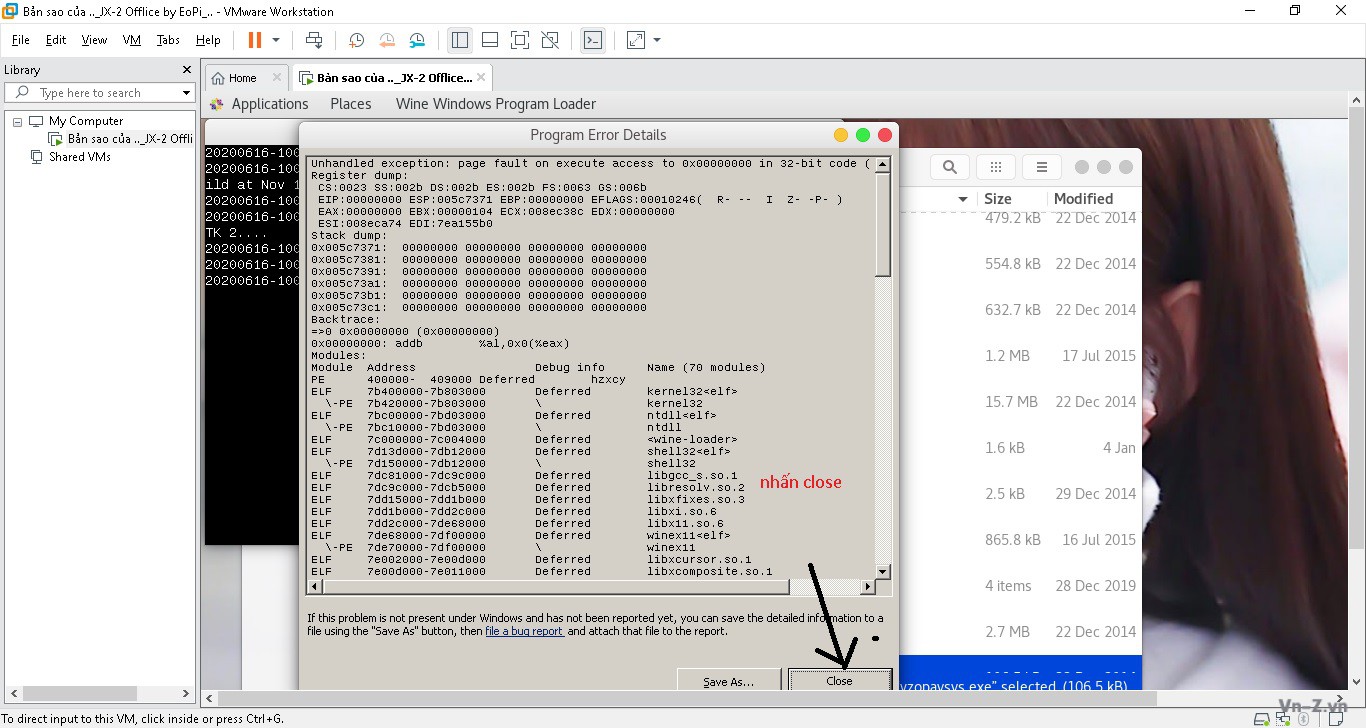Open the Wine Windows Program Loader menu
Screen dimensions: 1366x728
496,104
